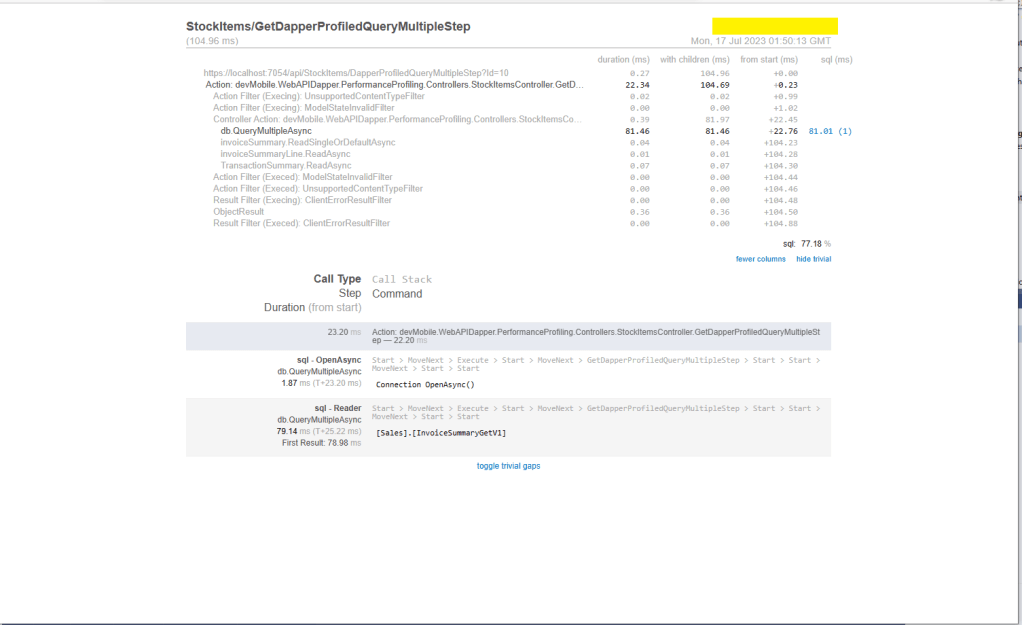The width and height of the screenshot is (1022, 625).
Task: Click the Connection OpenAsync() command text
Action: (425, 384)
